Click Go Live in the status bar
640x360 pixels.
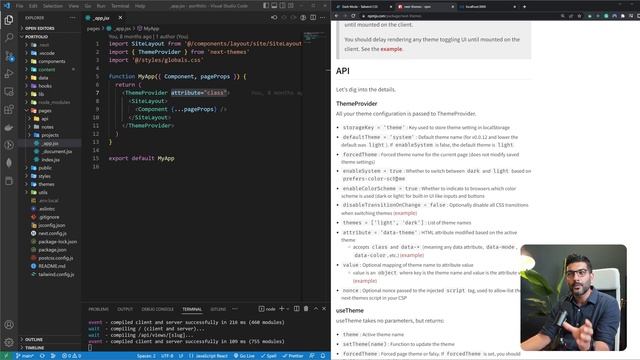tap(244, 356)
